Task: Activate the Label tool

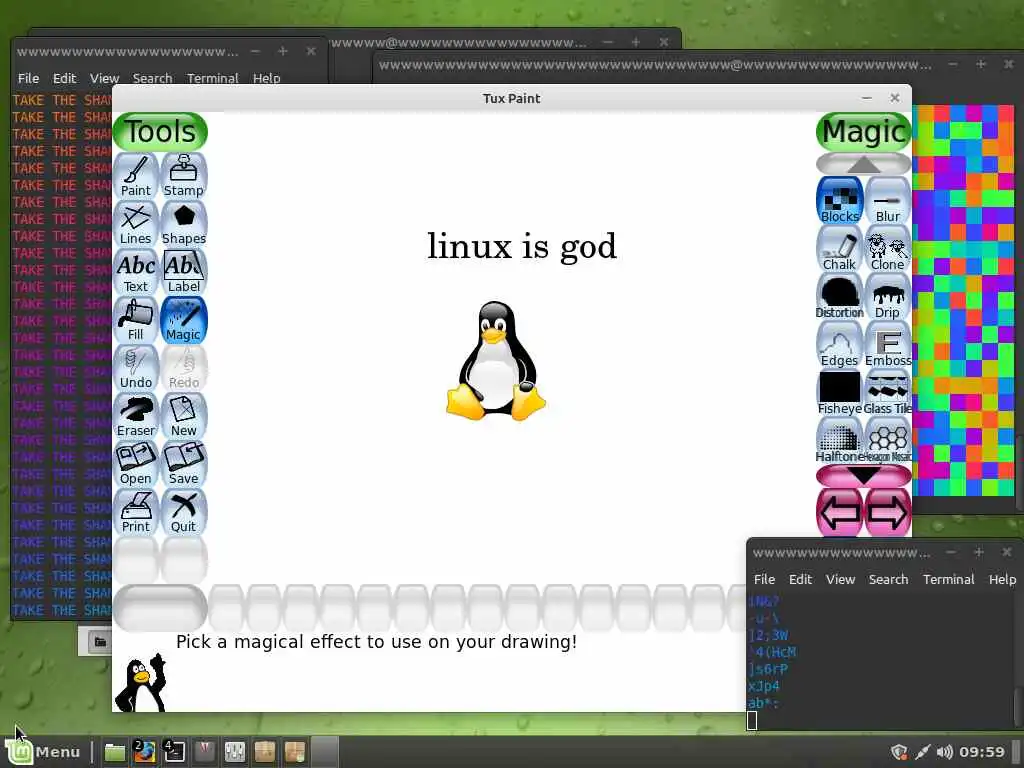Action: click(x=184, y=272)
